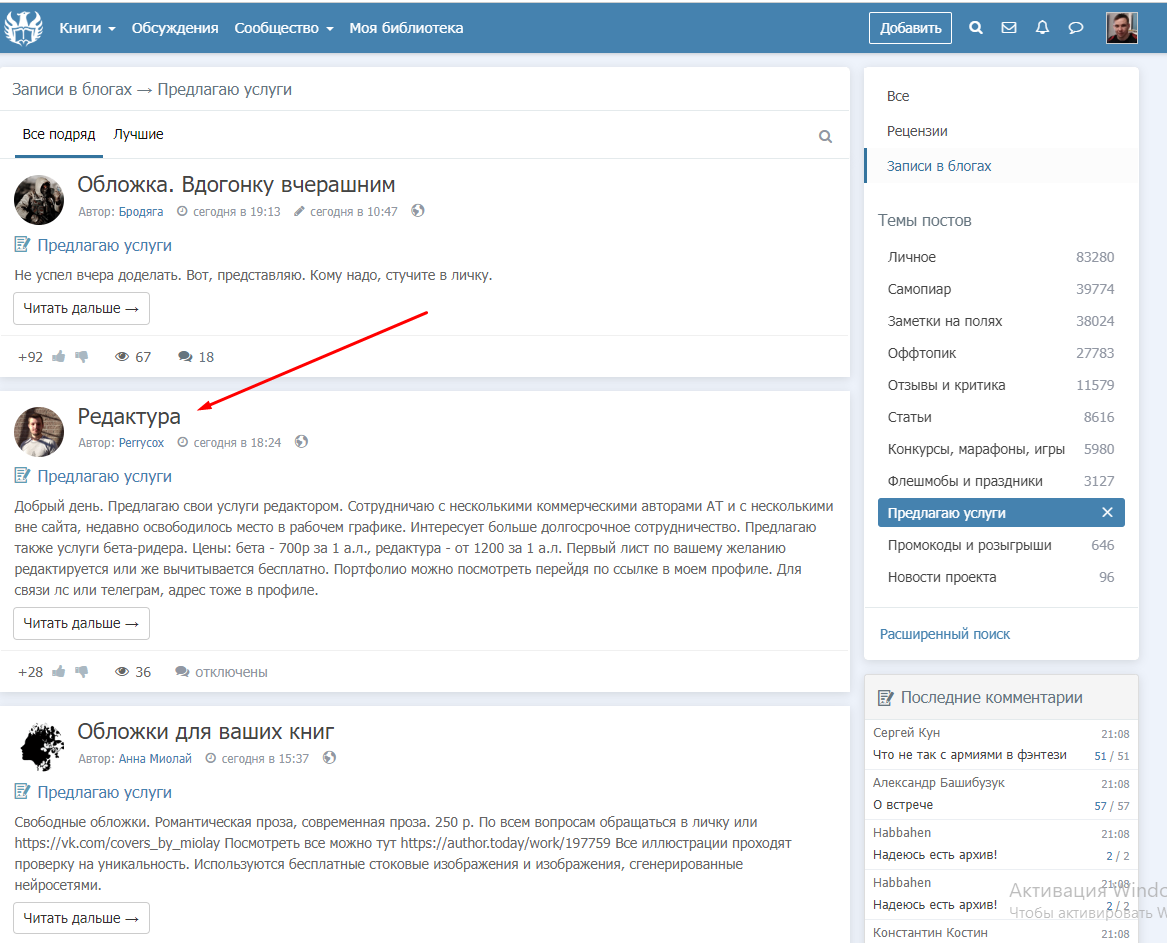Screen dimensions: 1167x943
Task: Click "Предлагаю услуги" tag under Редактура post
Action: pyautogui.click(x=104, y=476)
